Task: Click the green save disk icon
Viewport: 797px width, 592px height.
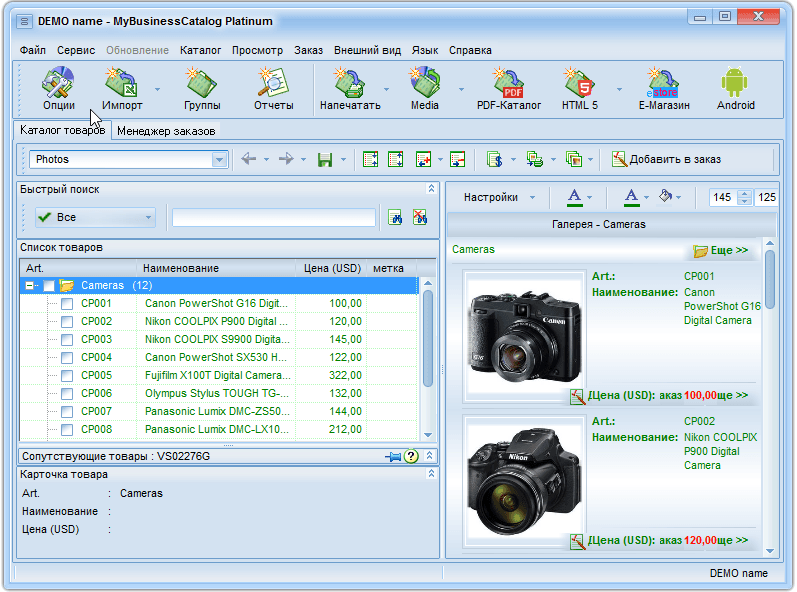Action: [x=324, y=159]
